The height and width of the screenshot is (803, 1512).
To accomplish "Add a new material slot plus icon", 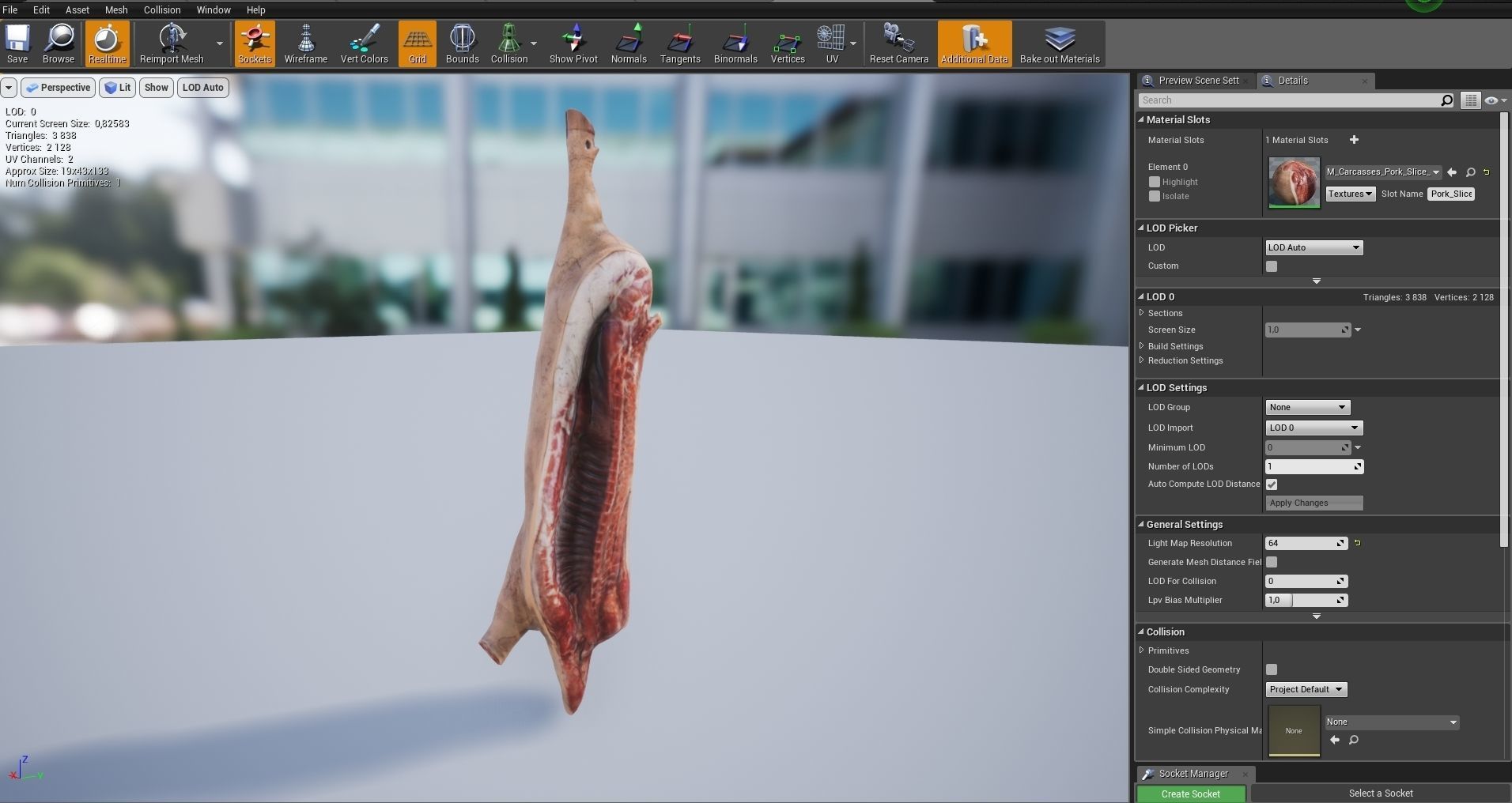I will click(x=1354, y=140).
